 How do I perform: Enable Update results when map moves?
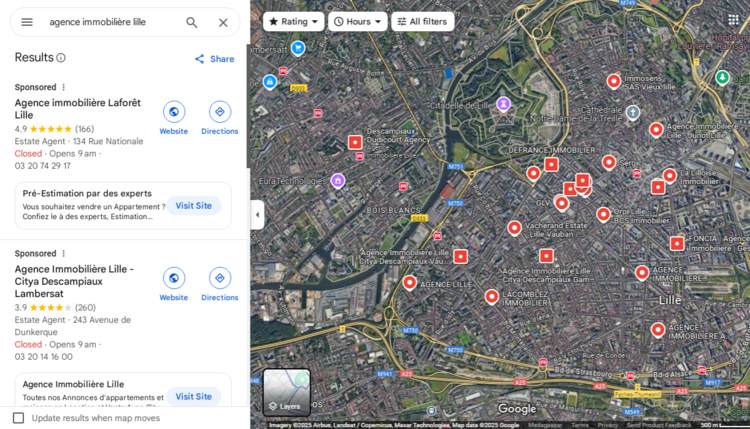[x=19, y=418]
